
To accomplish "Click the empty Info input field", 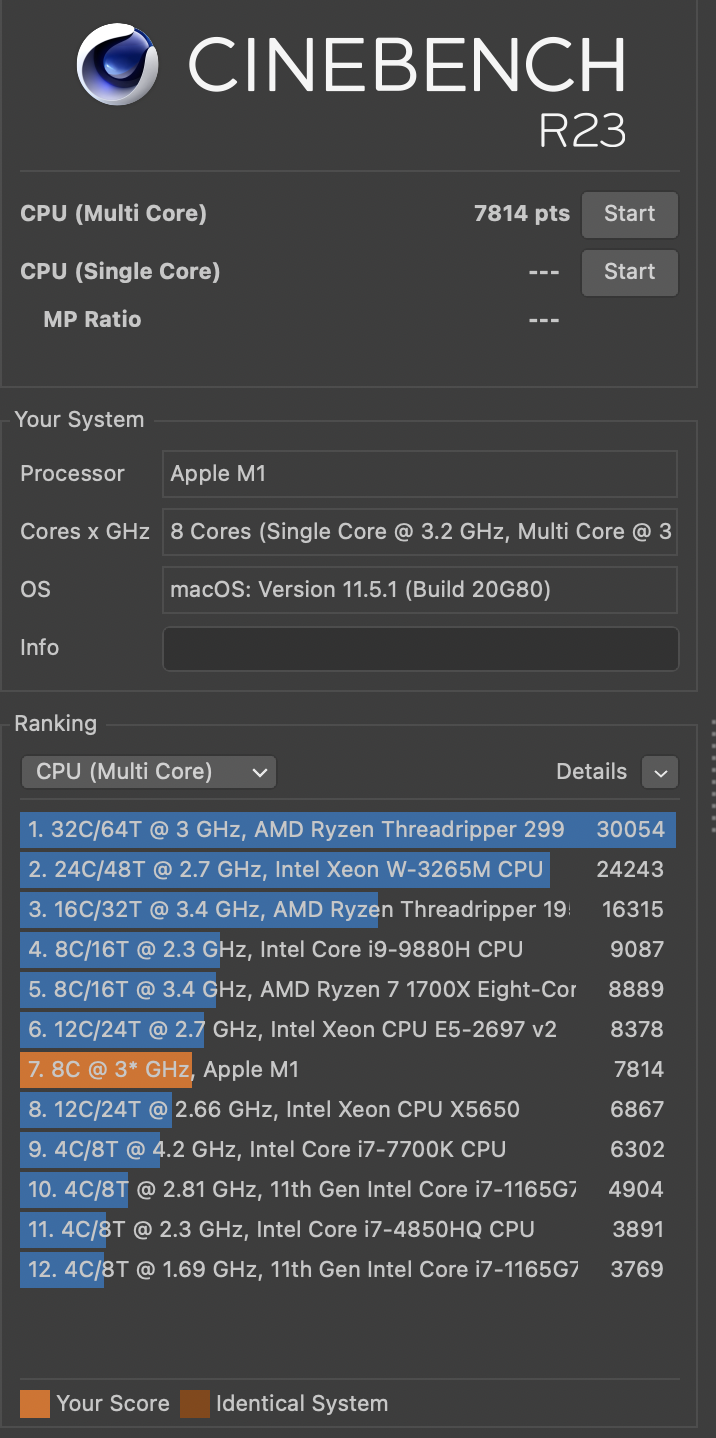I will [420, 648].
